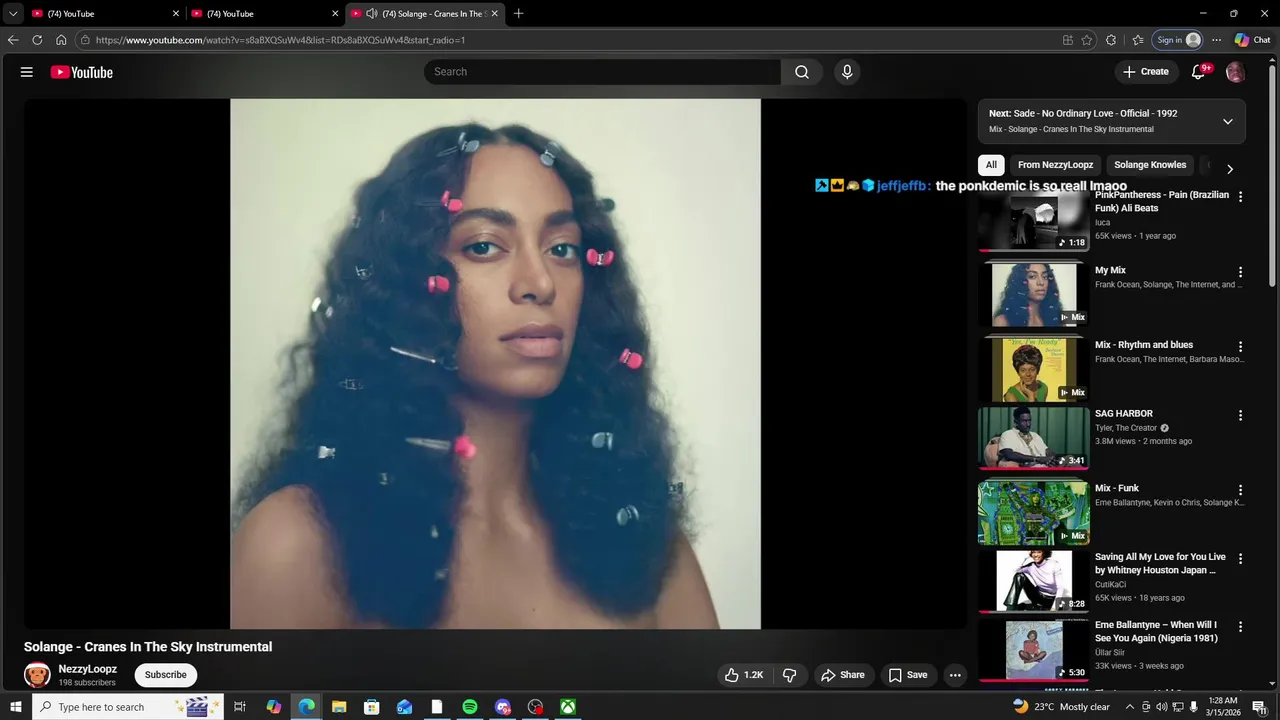Open Xbox app from taskbar
1280x720 pixels.
[x=567, y=707]
